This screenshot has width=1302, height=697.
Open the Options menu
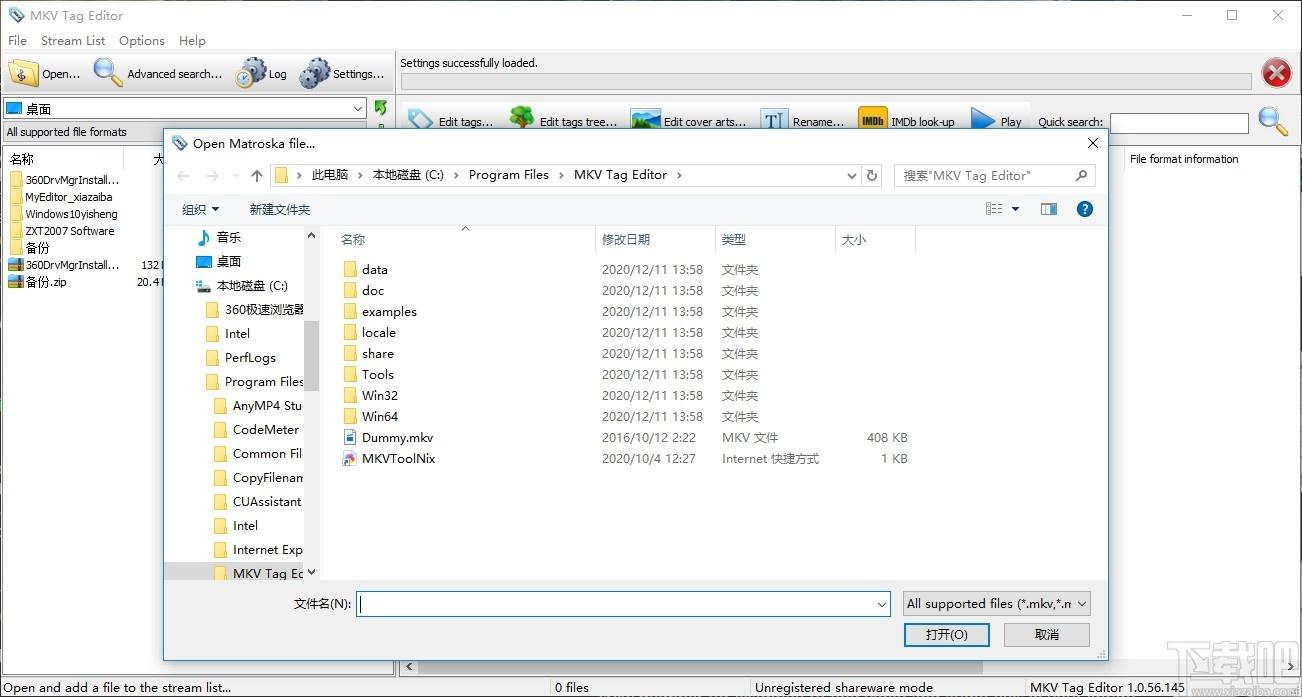coord(142,41)
